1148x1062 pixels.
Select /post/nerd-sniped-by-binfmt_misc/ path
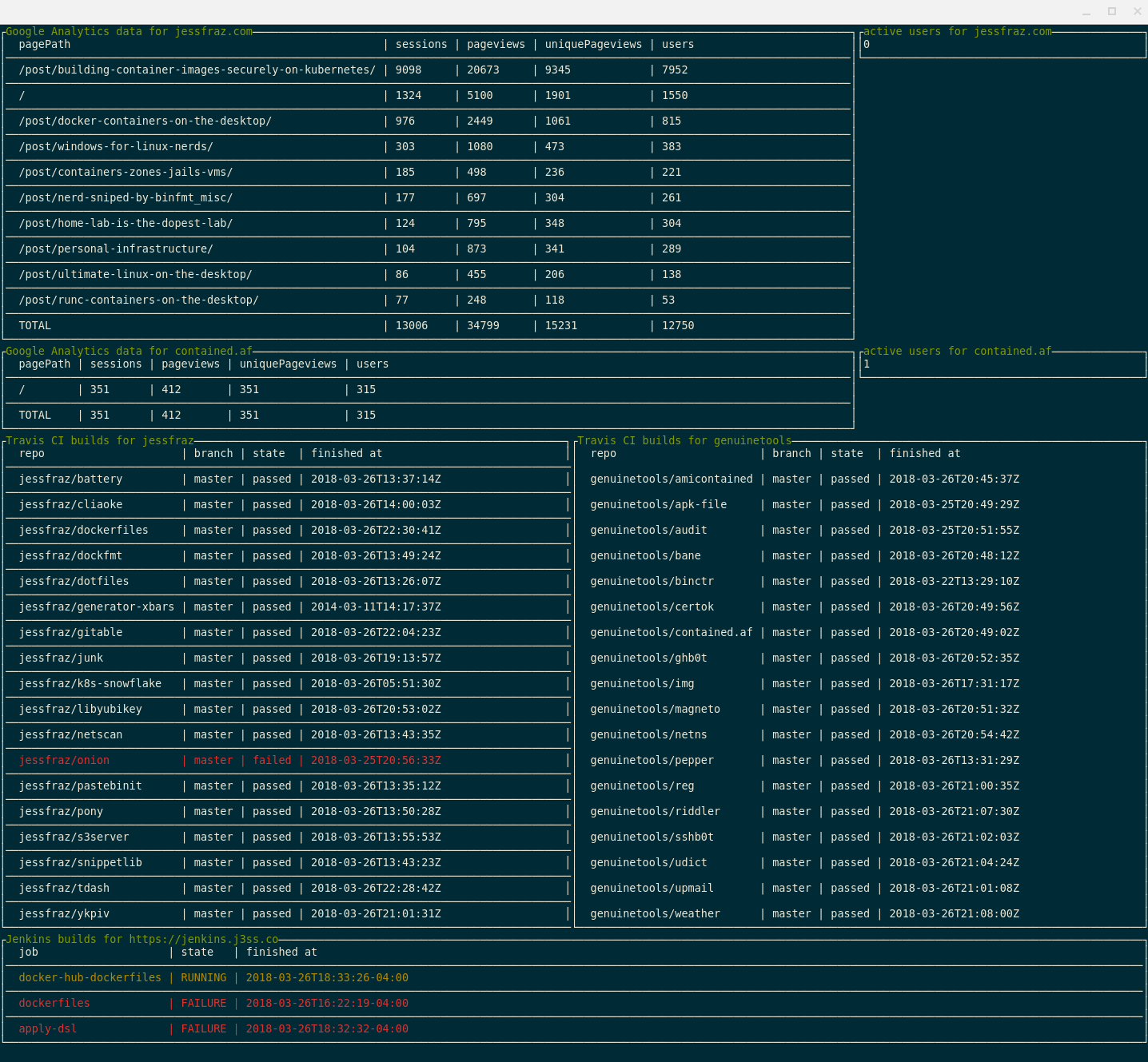point(126,198)
